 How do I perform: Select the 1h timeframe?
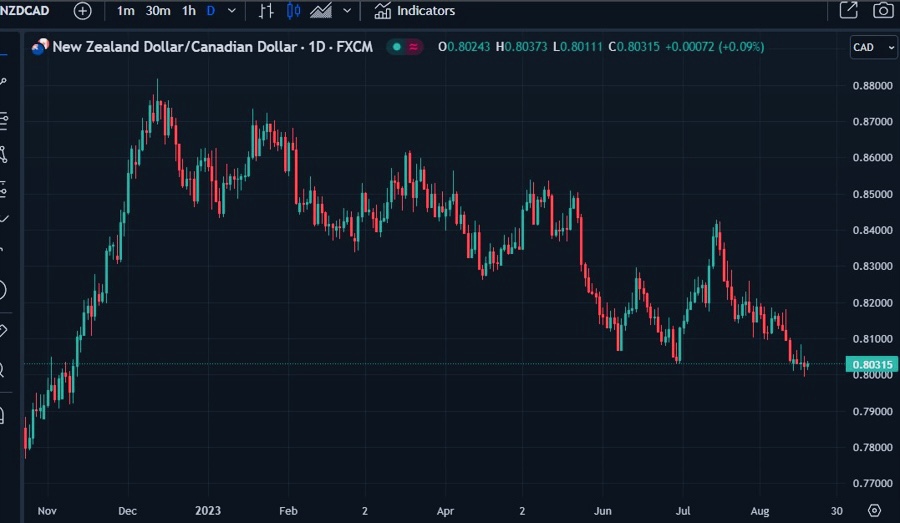click(x=188, y=11)
